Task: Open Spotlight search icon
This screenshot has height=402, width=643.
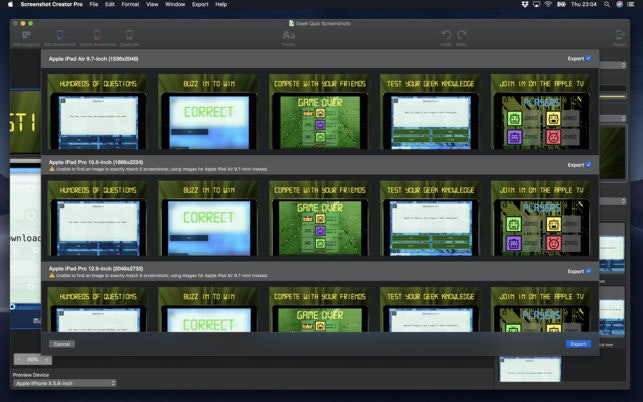Action: (607, 4)
